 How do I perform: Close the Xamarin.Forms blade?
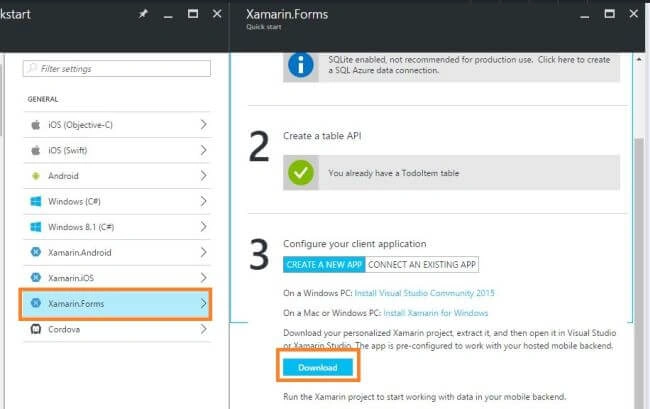pos(633,14)
